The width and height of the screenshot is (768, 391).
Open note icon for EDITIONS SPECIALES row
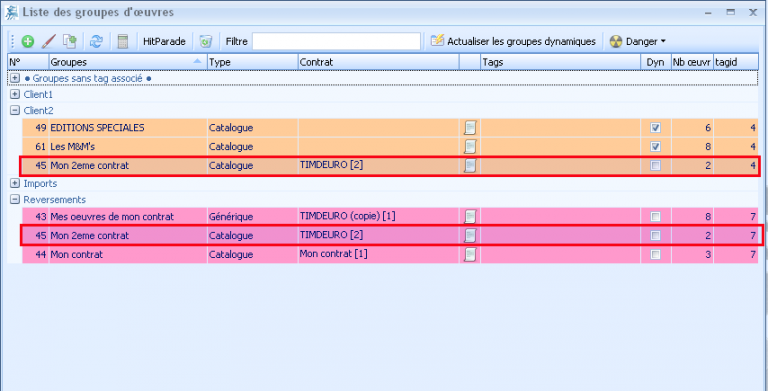click(470, 128)
